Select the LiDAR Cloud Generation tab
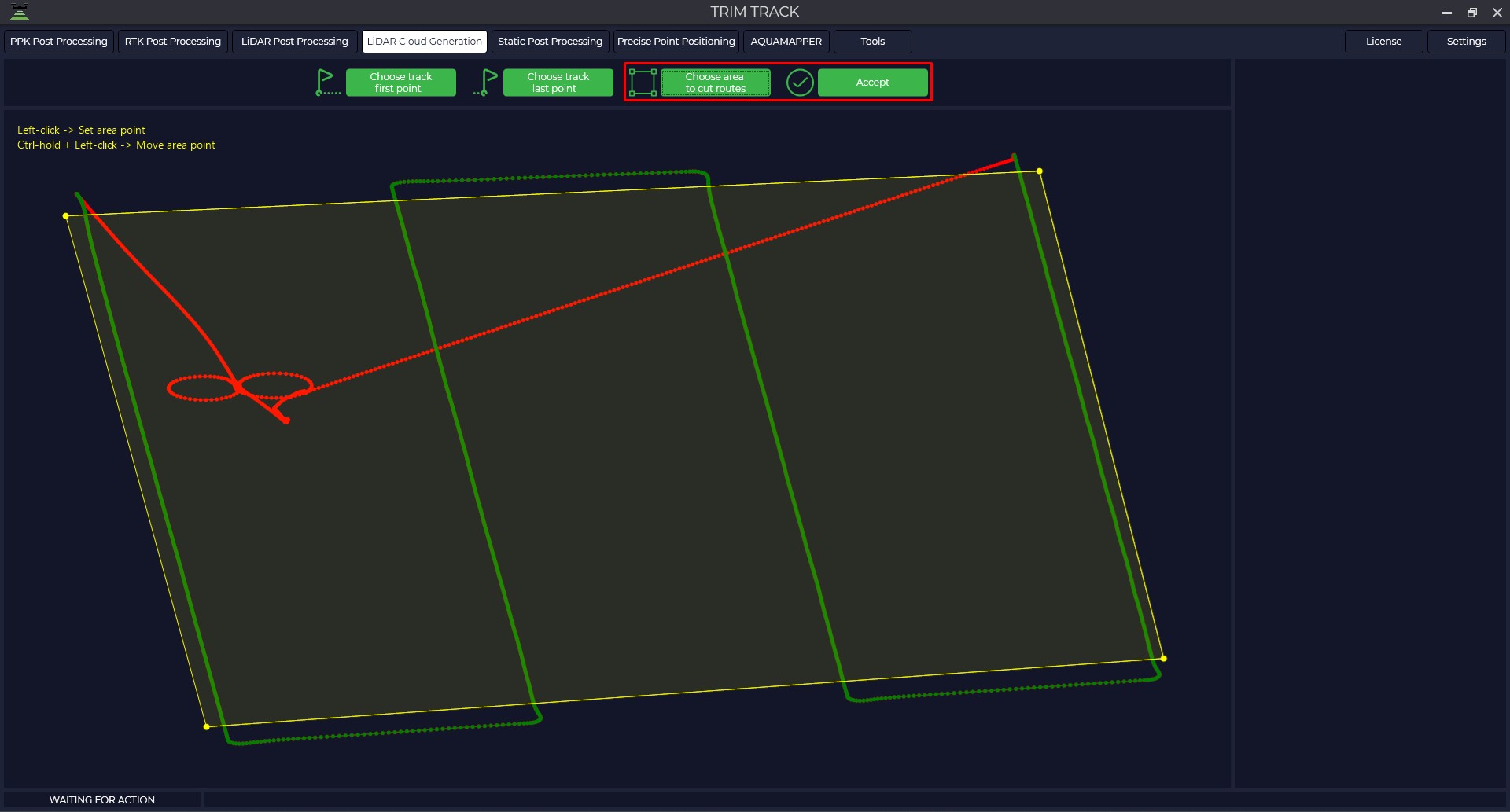 pos(425,42)
